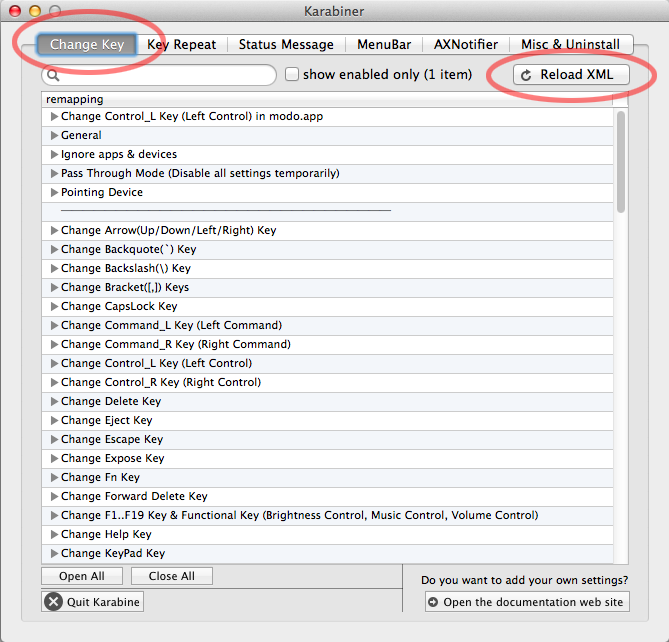This screenshot has width=669, height=642.
Task: Expand the General section
Action: coord(54,135)
